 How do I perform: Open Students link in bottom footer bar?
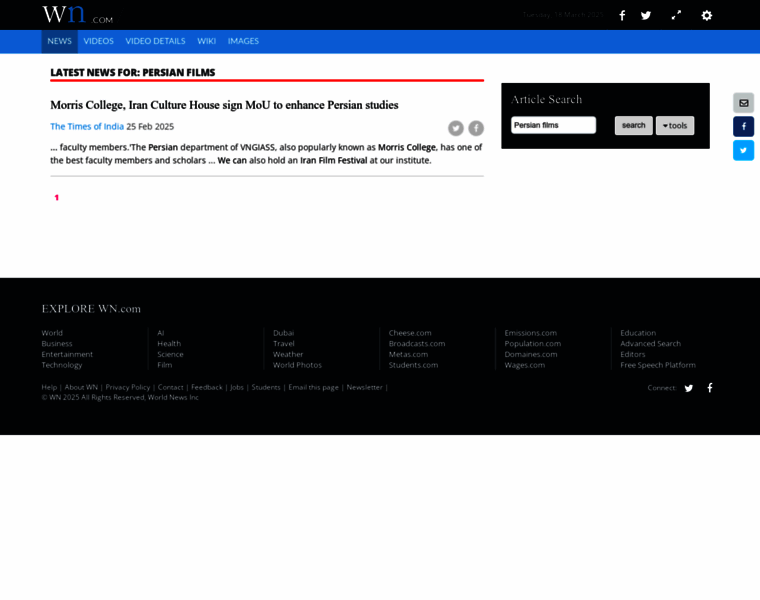266,387
